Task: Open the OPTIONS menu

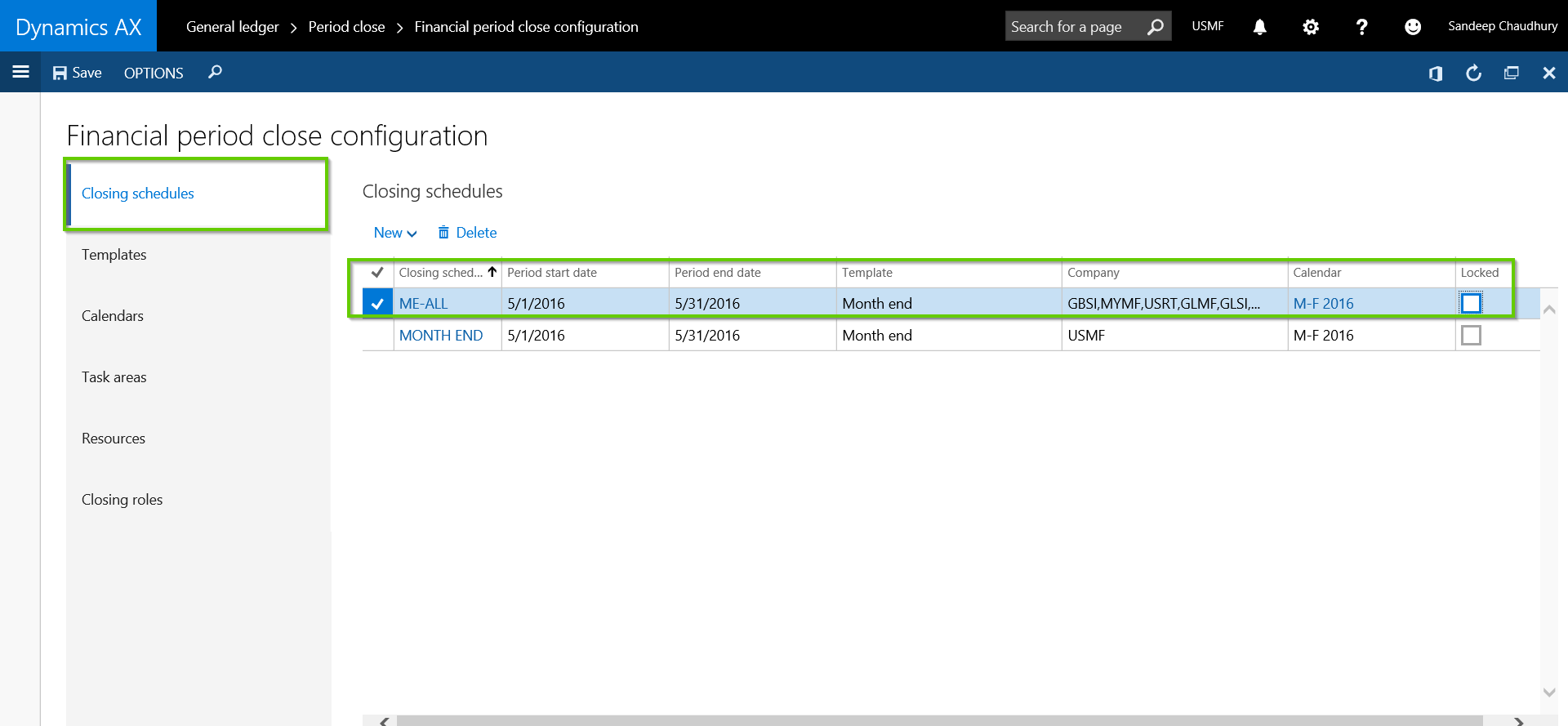Action: 154,73
